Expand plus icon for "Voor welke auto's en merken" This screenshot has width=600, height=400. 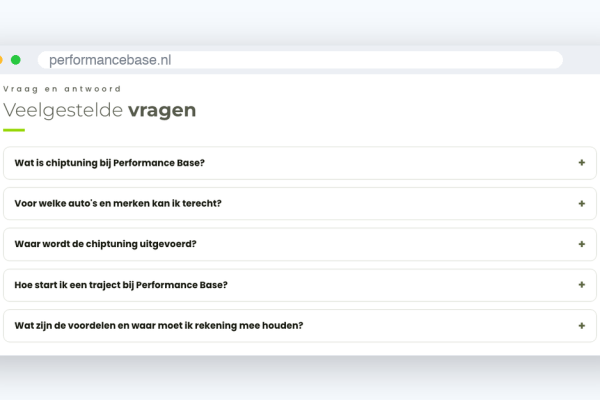pos(581,204)
